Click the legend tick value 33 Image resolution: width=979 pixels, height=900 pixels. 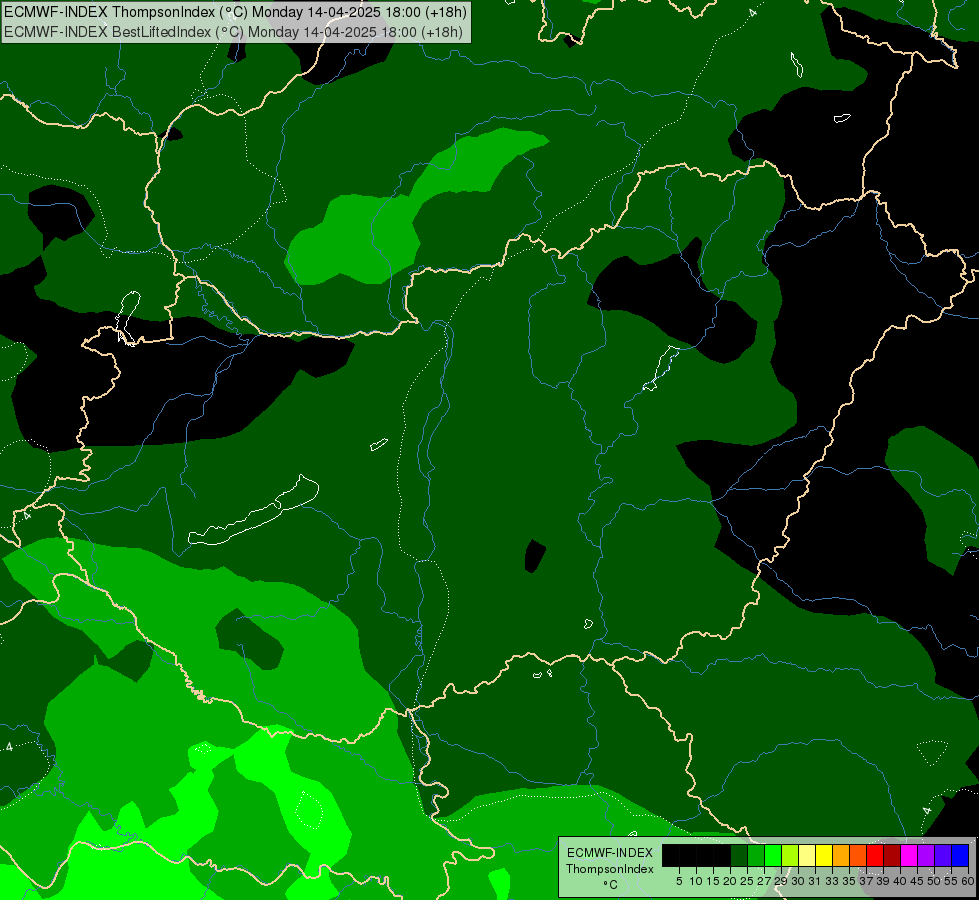click(832, 881)
